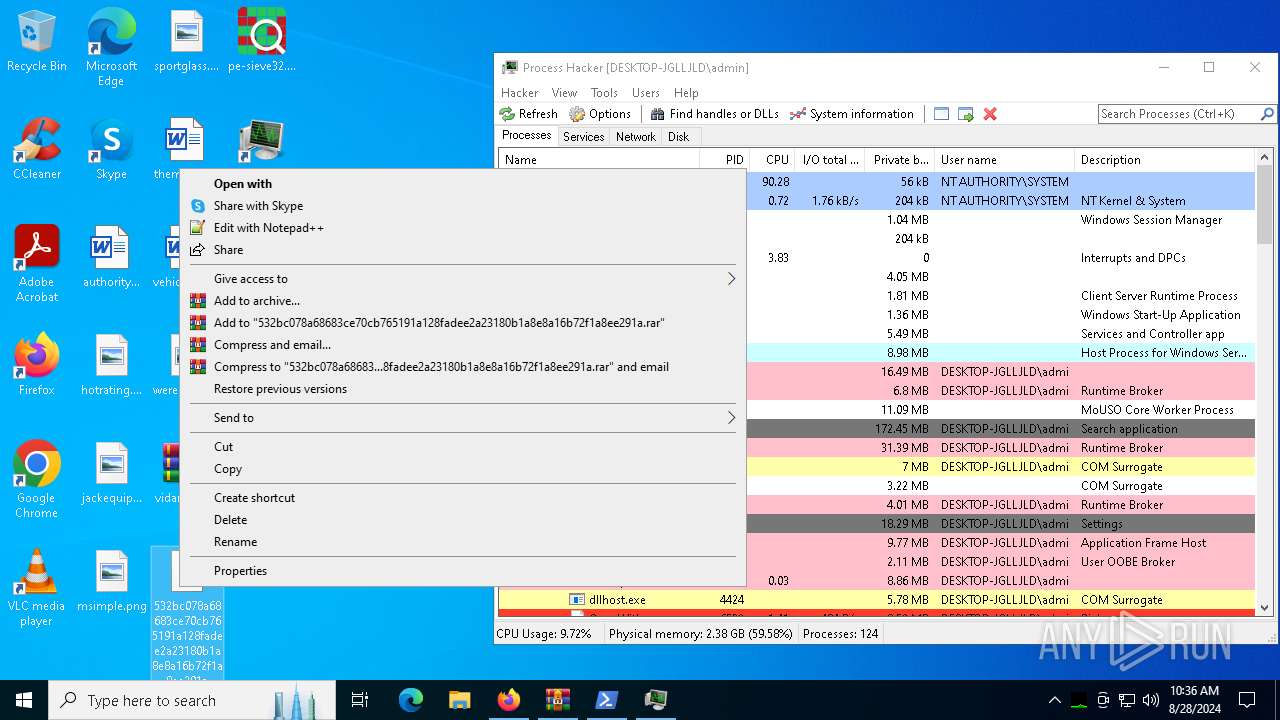
Task: Click the find window icon in Process Hacker toolbar
Action: (x=941, y=114)
